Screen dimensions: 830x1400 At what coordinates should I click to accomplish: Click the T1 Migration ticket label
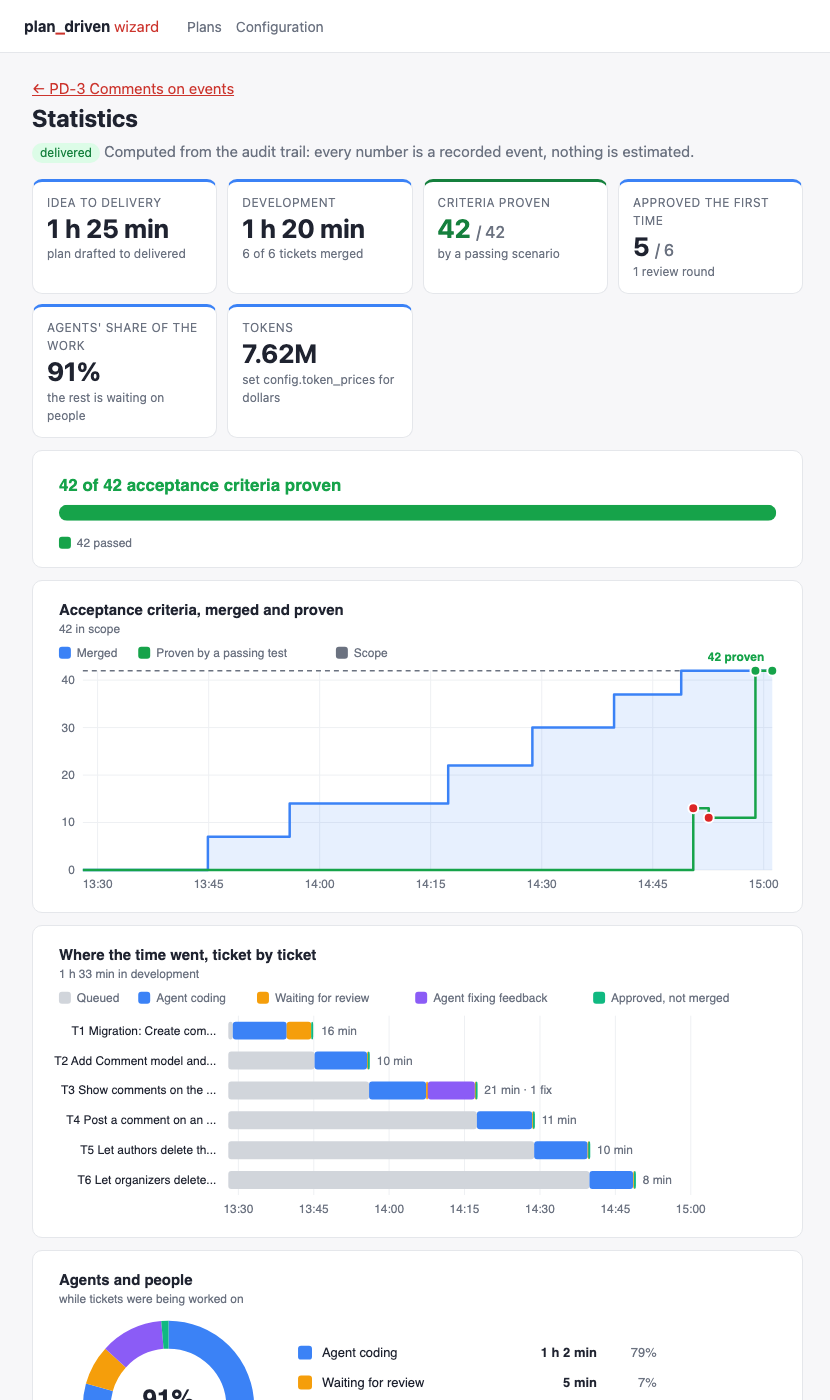click(144, 1031)
